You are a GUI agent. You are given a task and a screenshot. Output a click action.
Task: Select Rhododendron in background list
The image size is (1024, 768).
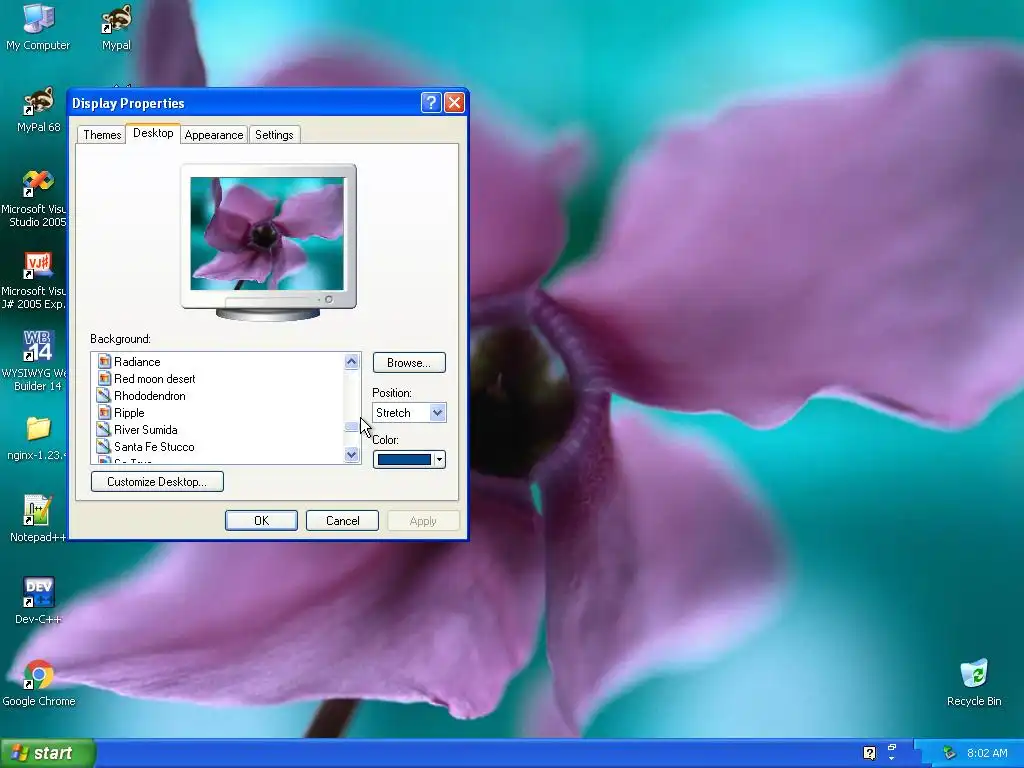tap(150, 395)
